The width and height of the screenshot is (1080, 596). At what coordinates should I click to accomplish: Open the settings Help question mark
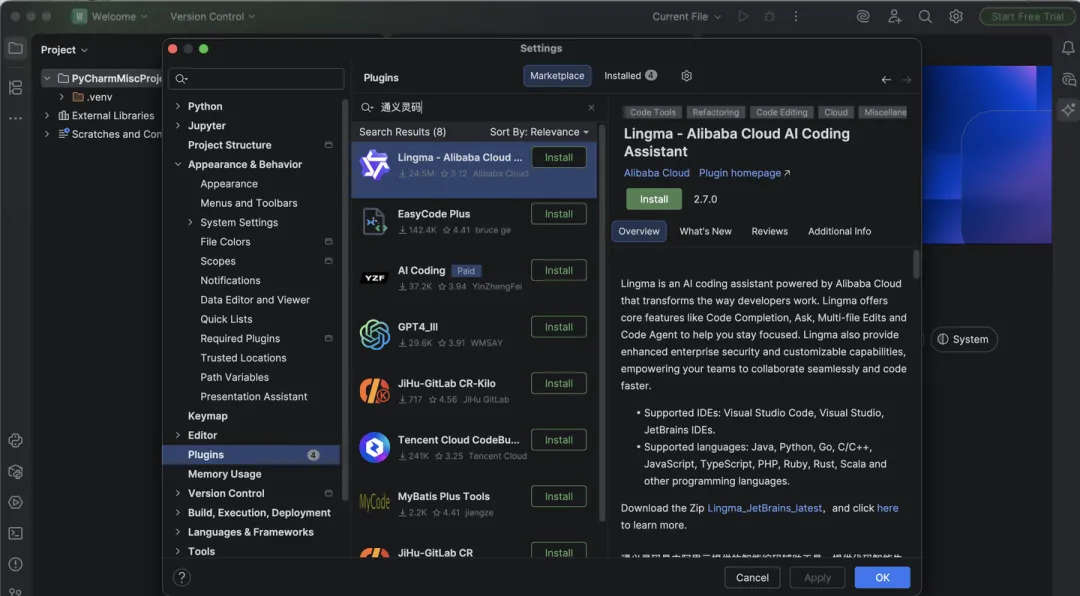(182, 577)
